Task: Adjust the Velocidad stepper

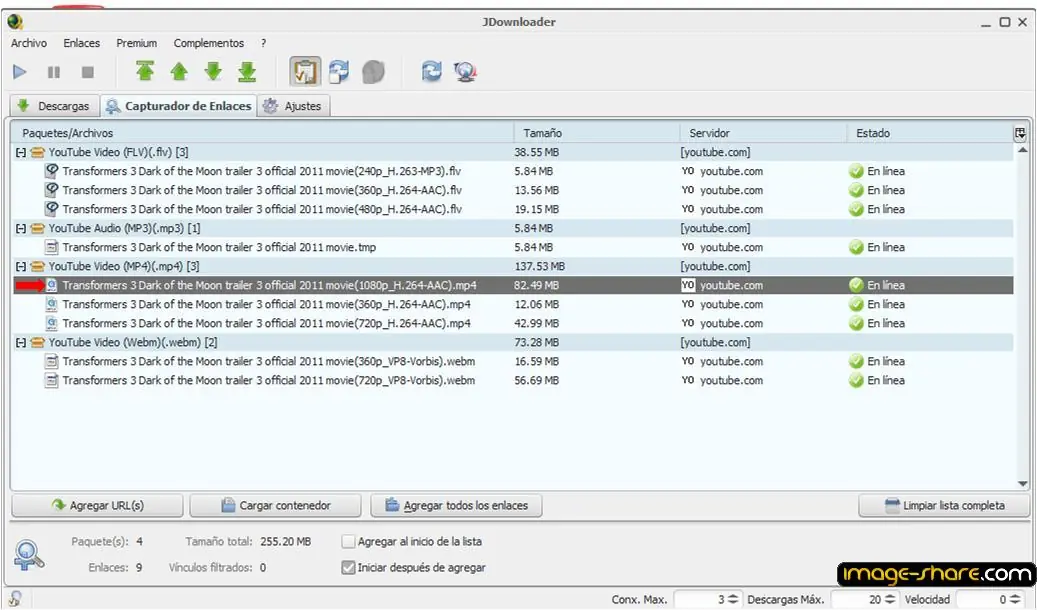Action: point(1015,599)
